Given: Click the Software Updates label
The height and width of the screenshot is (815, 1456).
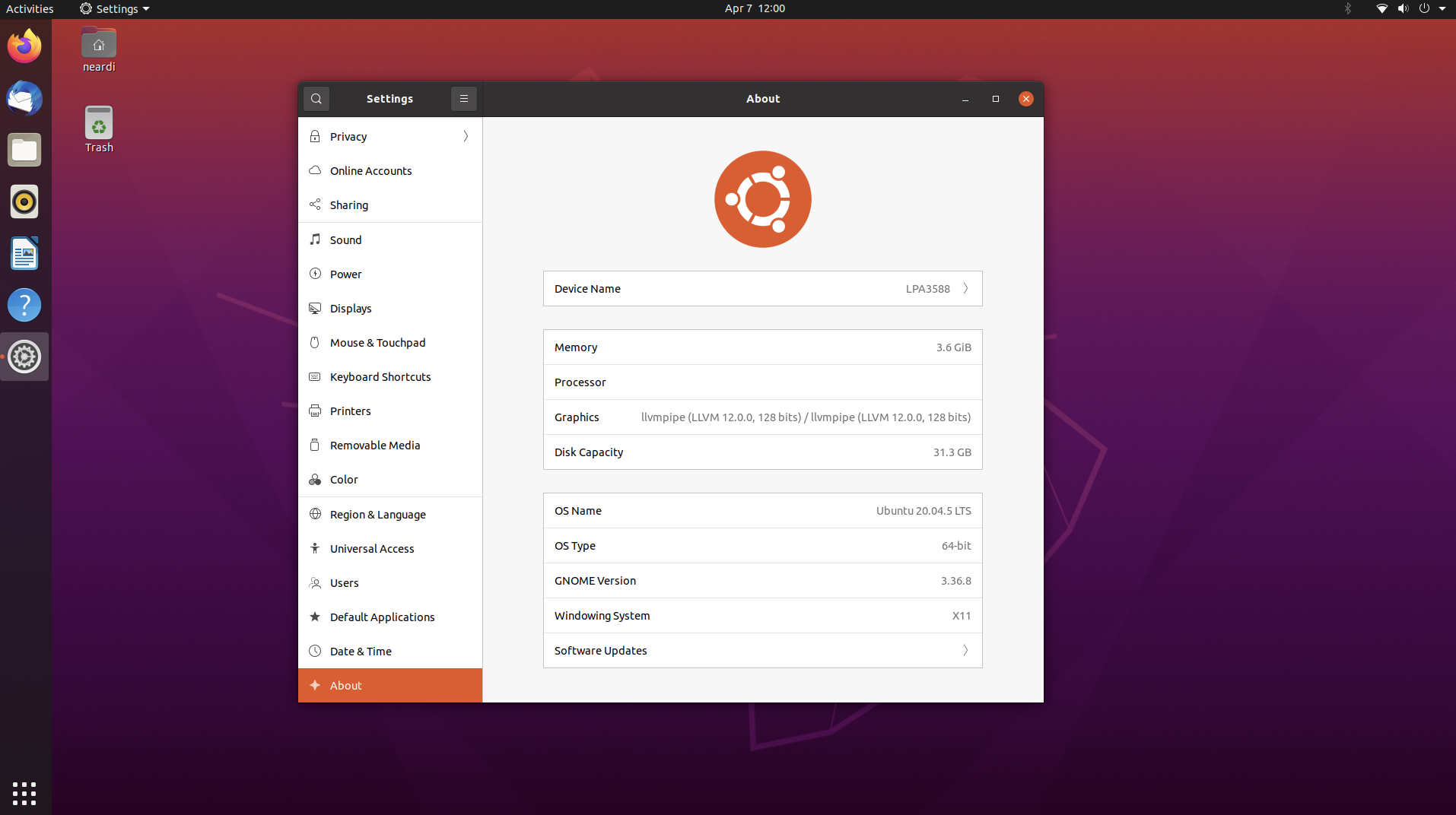Looking at the screenshot, I should [600, 650].
